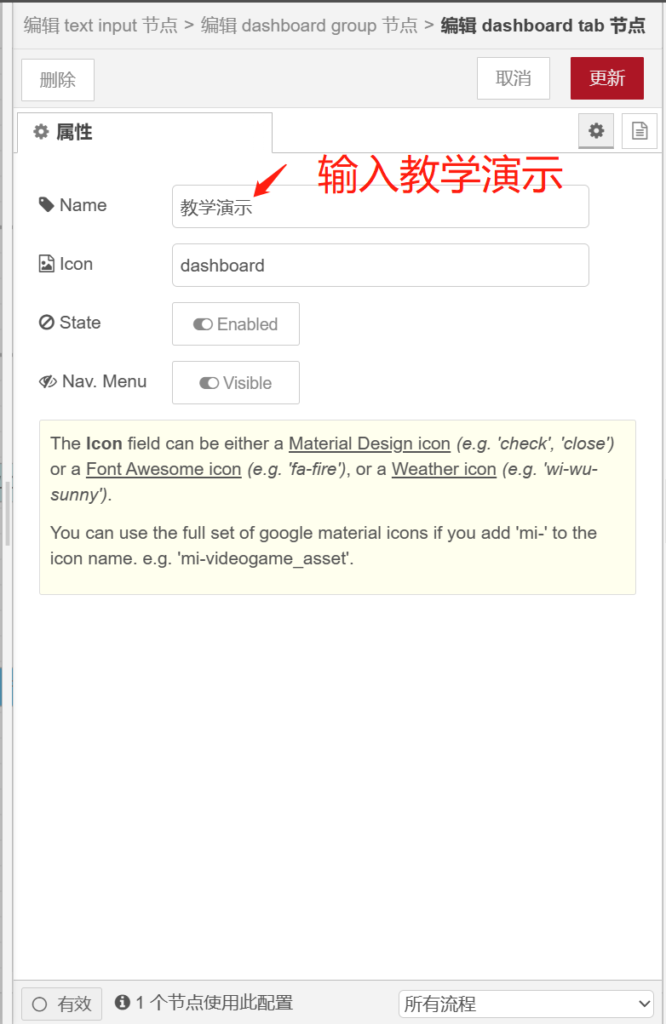666x1024 pixels.
Task: Click the Name field containing 教学演示
Action: click(x=380, y=207)
